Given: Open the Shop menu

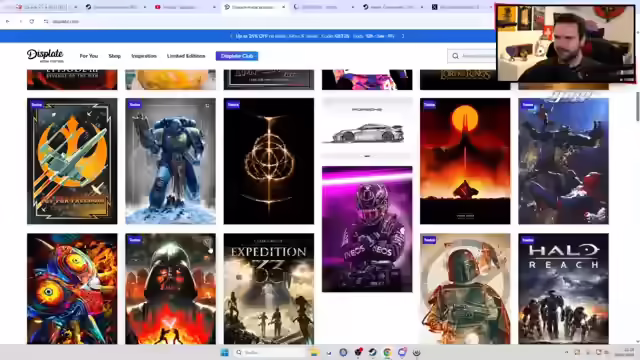Looking at the screenshot, I should pos(115,56).
